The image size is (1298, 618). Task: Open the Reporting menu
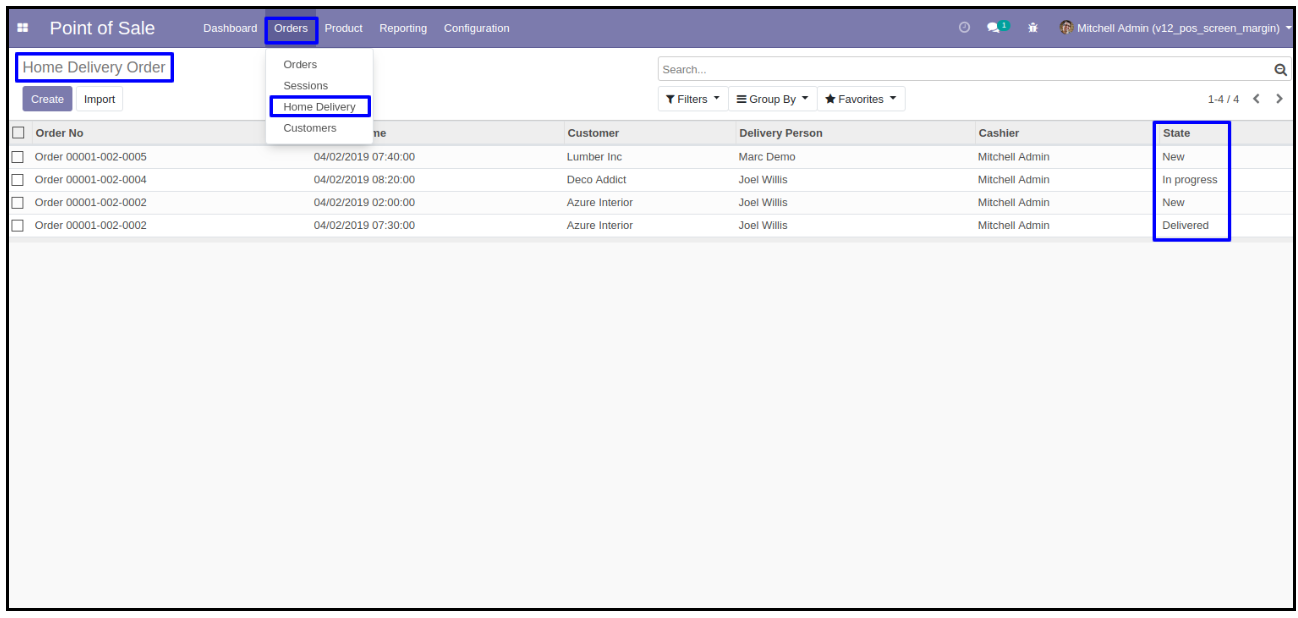(403, 28)
